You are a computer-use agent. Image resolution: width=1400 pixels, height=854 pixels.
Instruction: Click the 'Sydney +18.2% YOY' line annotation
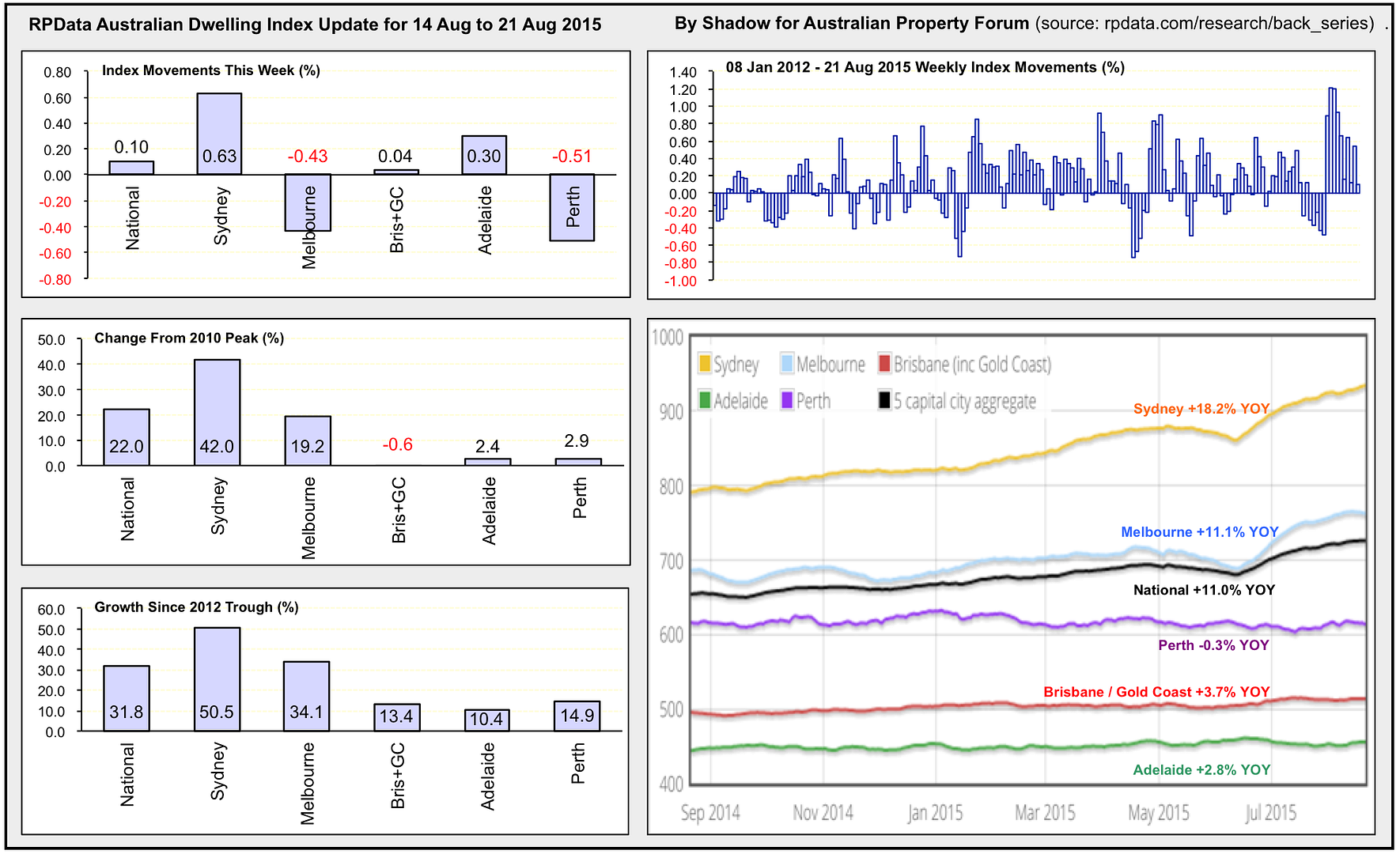pyautogui.click(x=1201, y=409)
